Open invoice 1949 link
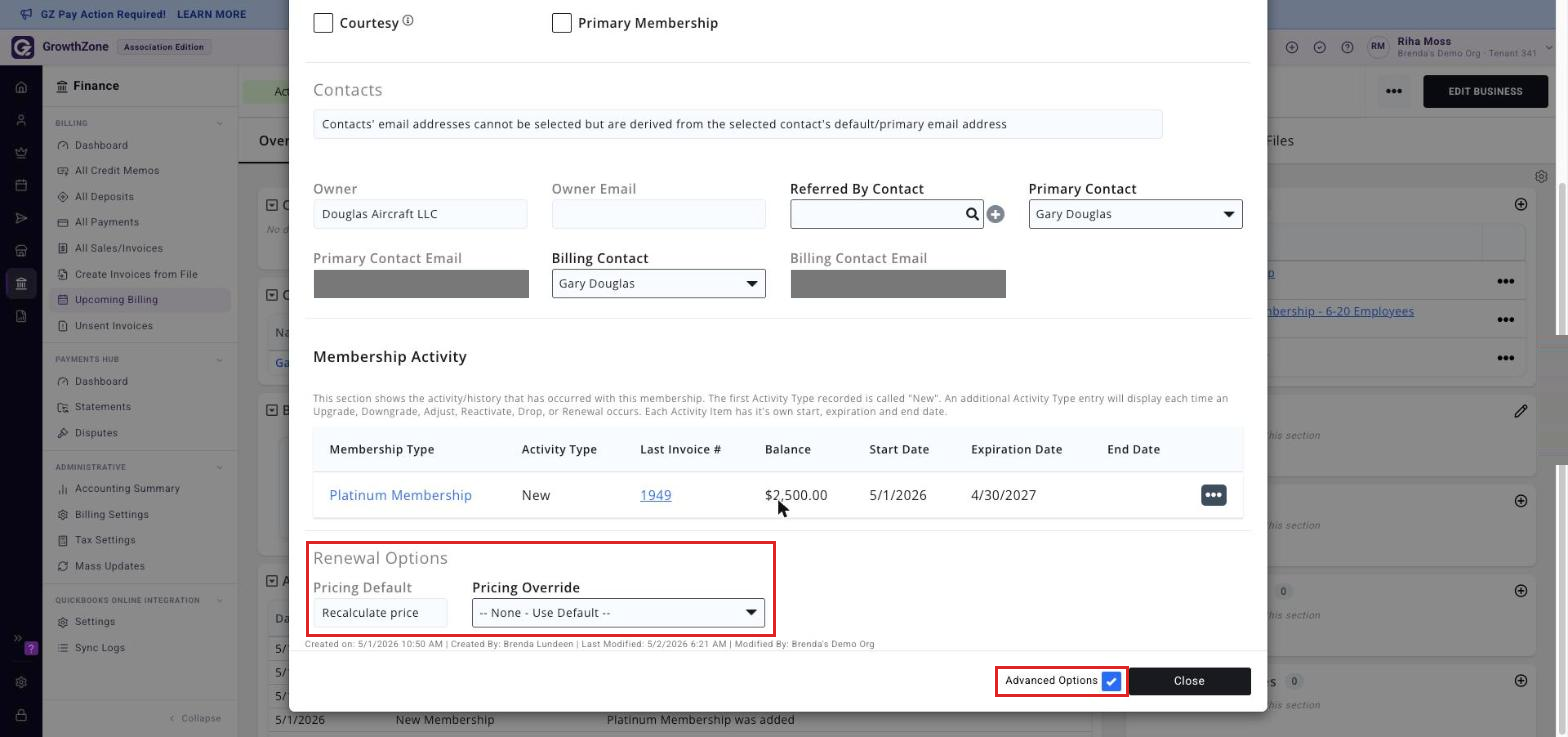This screenshot has width=1568, height=737. pyautogui.click(x=656, y=495)
